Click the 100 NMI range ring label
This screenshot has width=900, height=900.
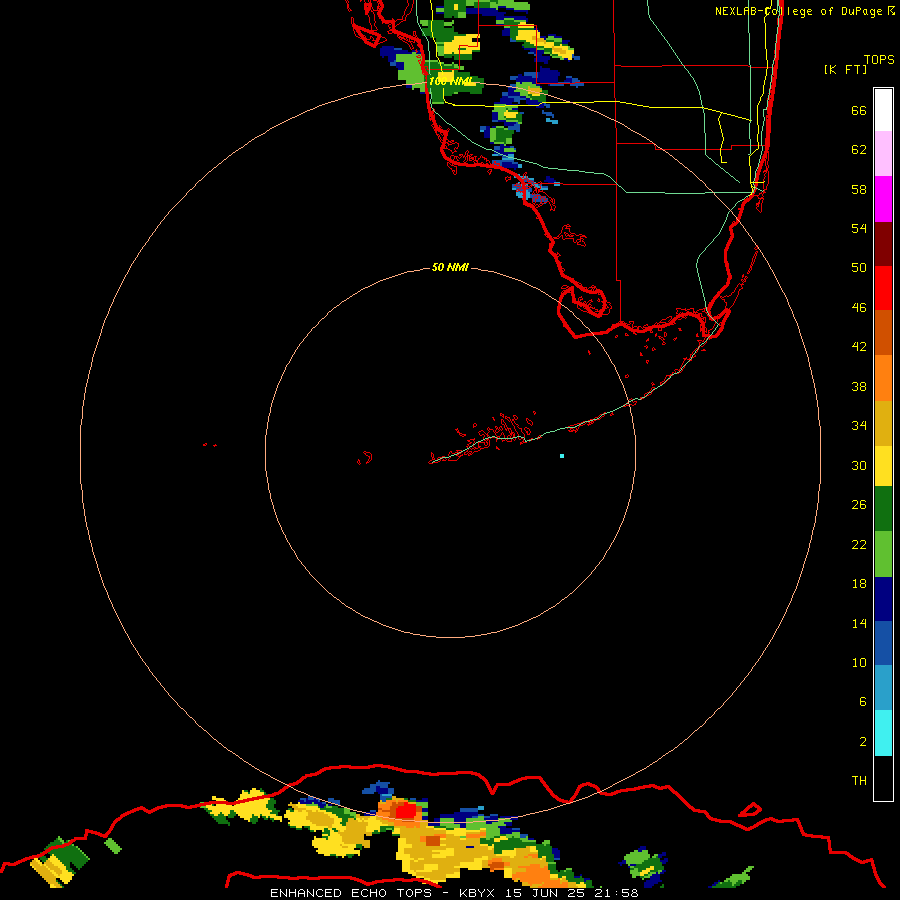[451, 81]
